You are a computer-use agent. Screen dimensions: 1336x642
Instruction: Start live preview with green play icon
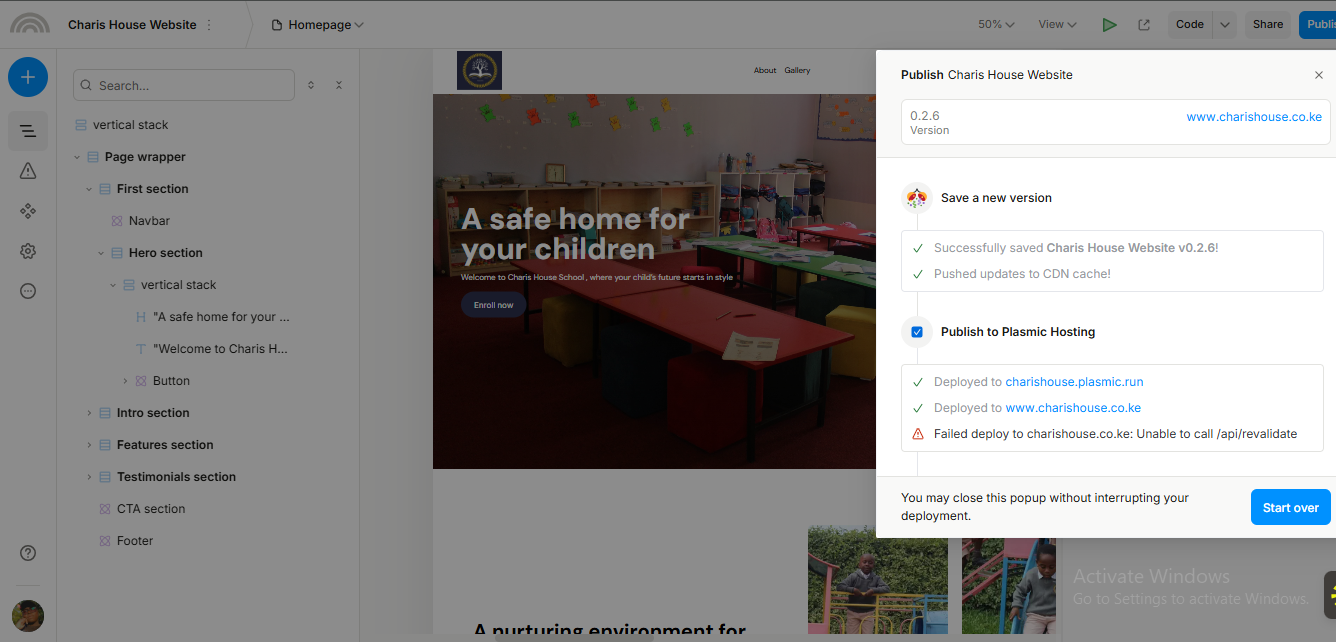[x=1109, y=25]
